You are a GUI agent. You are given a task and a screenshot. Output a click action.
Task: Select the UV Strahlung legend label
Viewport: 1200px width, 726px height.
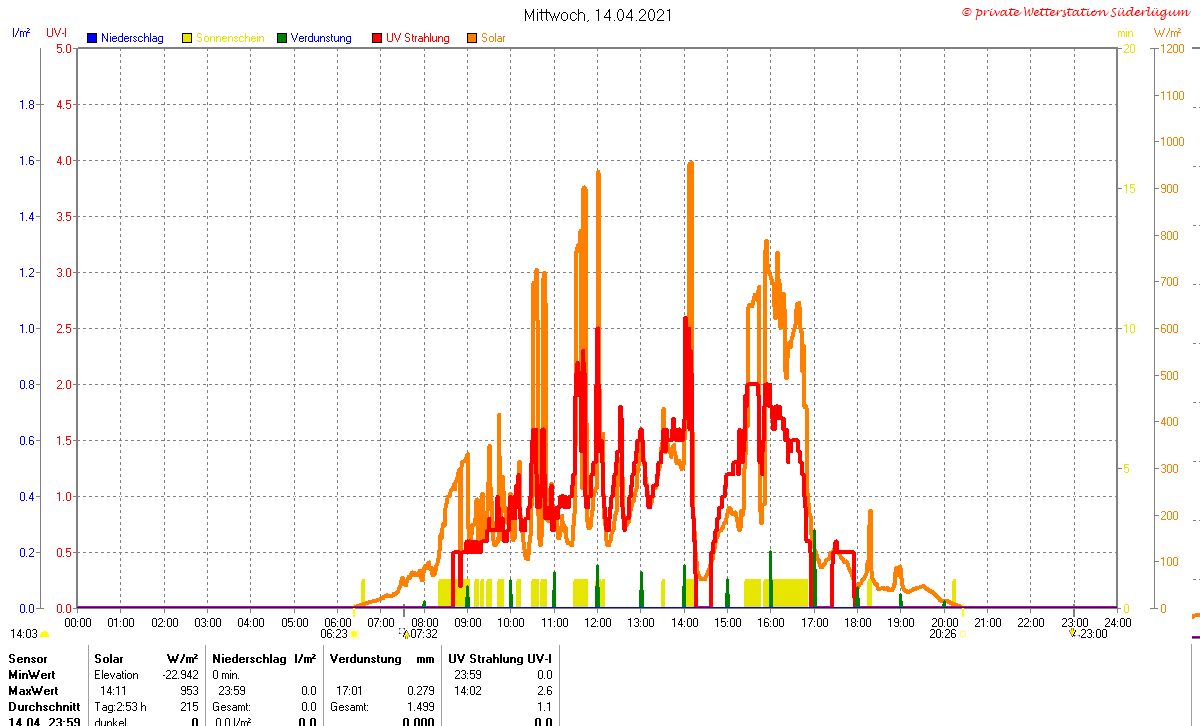[x=418, y=38]
